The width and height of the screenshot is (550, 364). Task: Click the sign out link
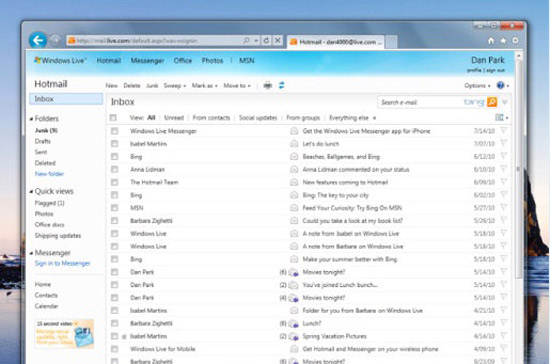click(x=496, y=70)
